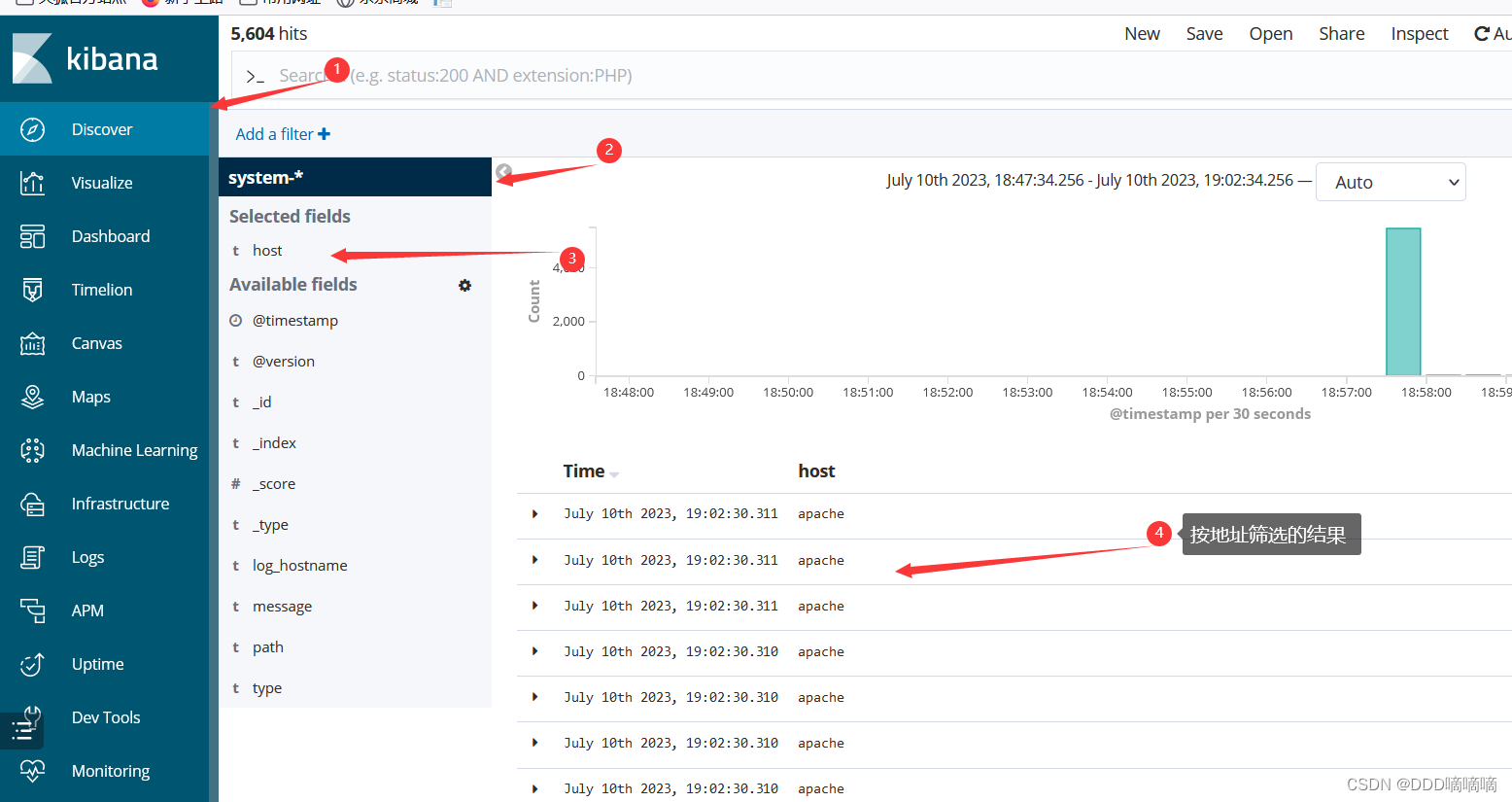Image resolution: width=1512 pixels, height=802 pixels.
Task: Open Canvas via its sidebar icon
Action: [x=32, y=343]
